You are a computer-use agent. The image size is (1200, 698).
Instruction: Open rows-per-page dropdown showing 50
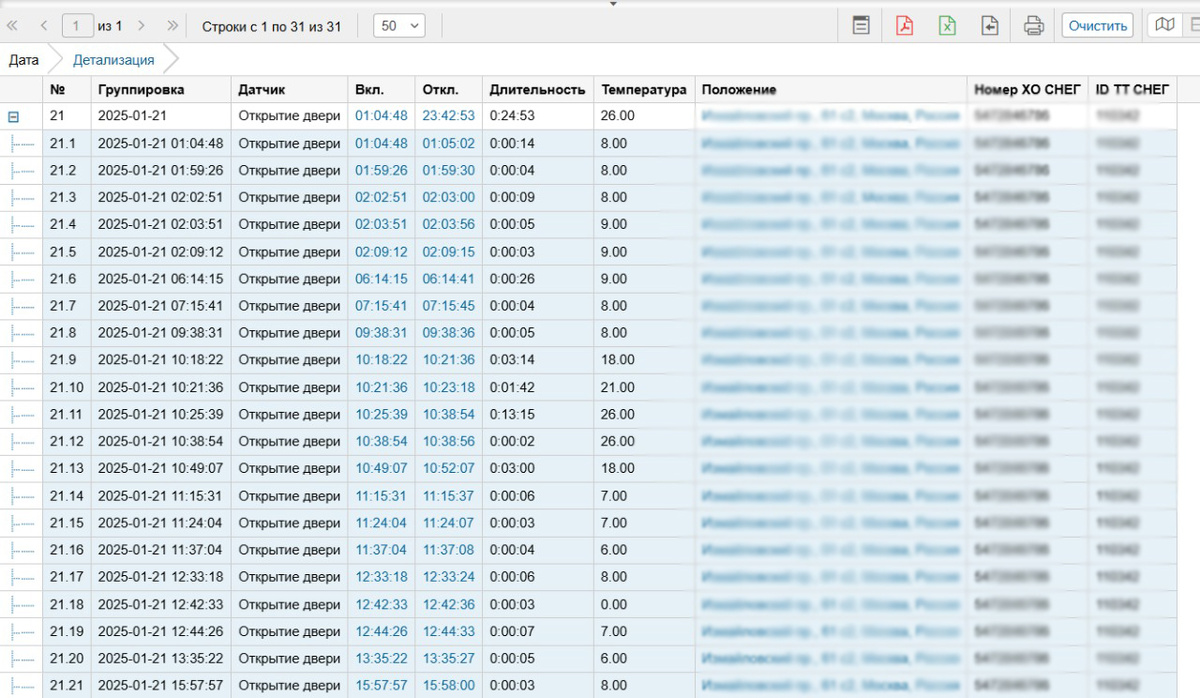click(x=399, y=26)
